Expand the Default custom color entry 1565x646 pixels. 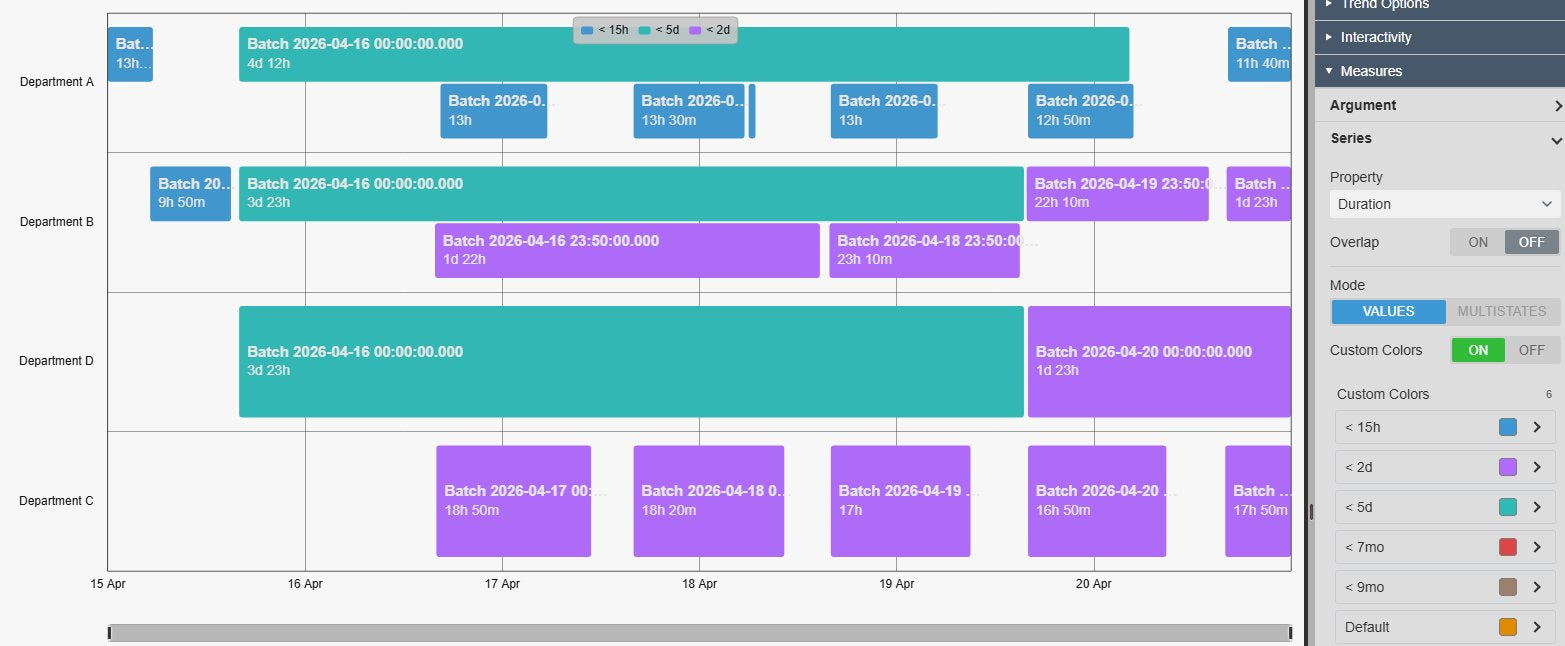1537,627
